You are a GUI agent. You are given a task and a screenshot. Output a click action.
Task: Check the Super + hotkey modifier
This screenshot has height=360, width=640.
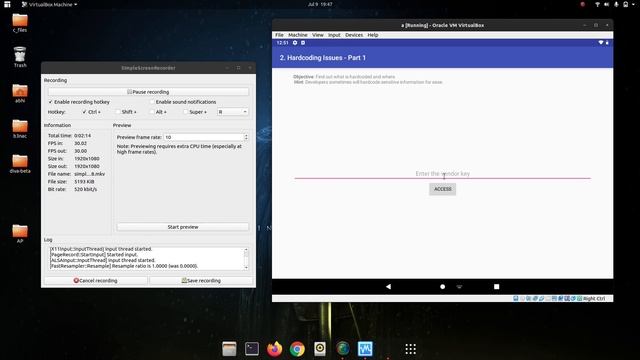186,112
